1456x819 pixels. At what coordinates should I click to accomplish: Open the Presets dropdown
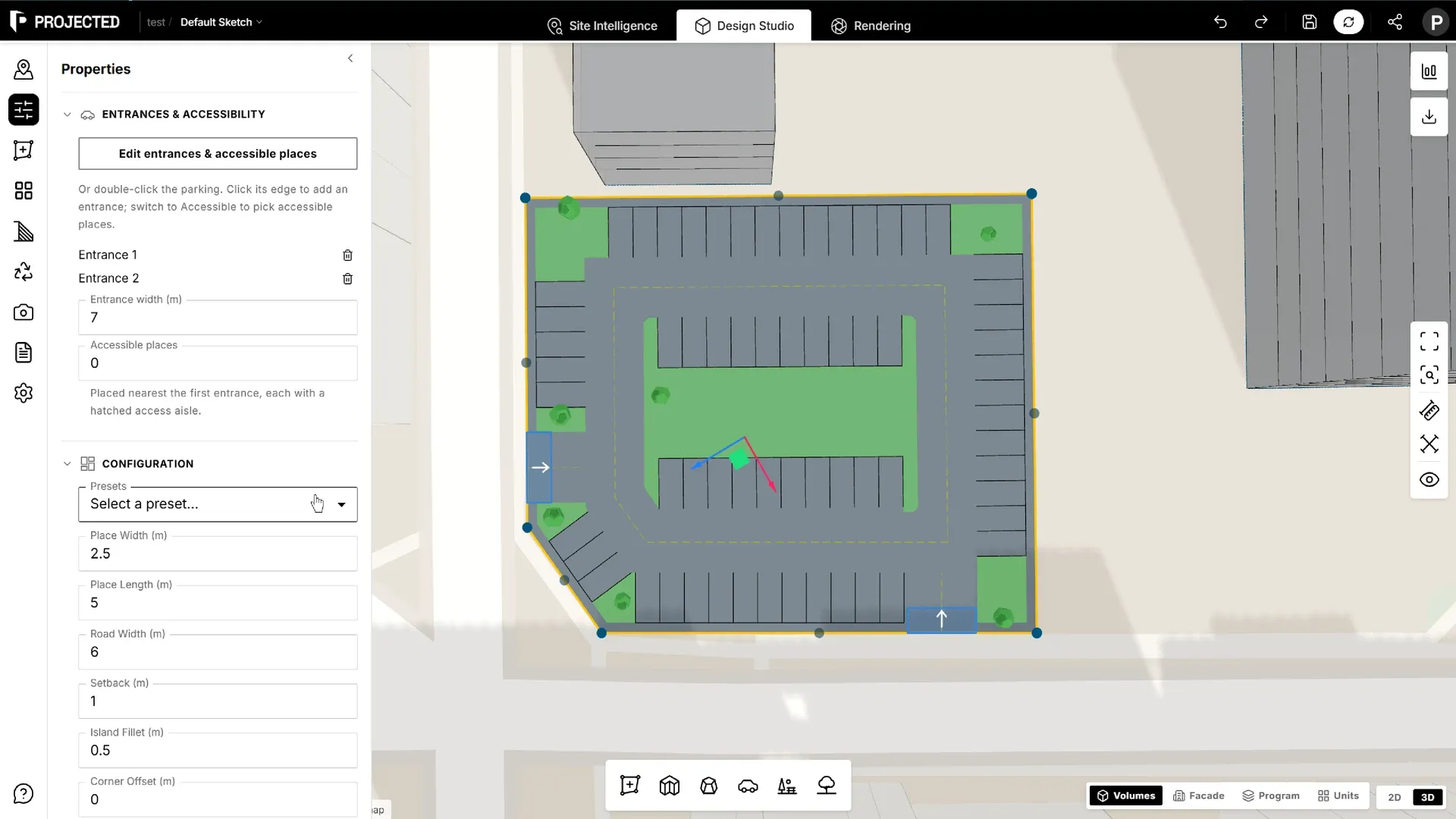(218, 504)
